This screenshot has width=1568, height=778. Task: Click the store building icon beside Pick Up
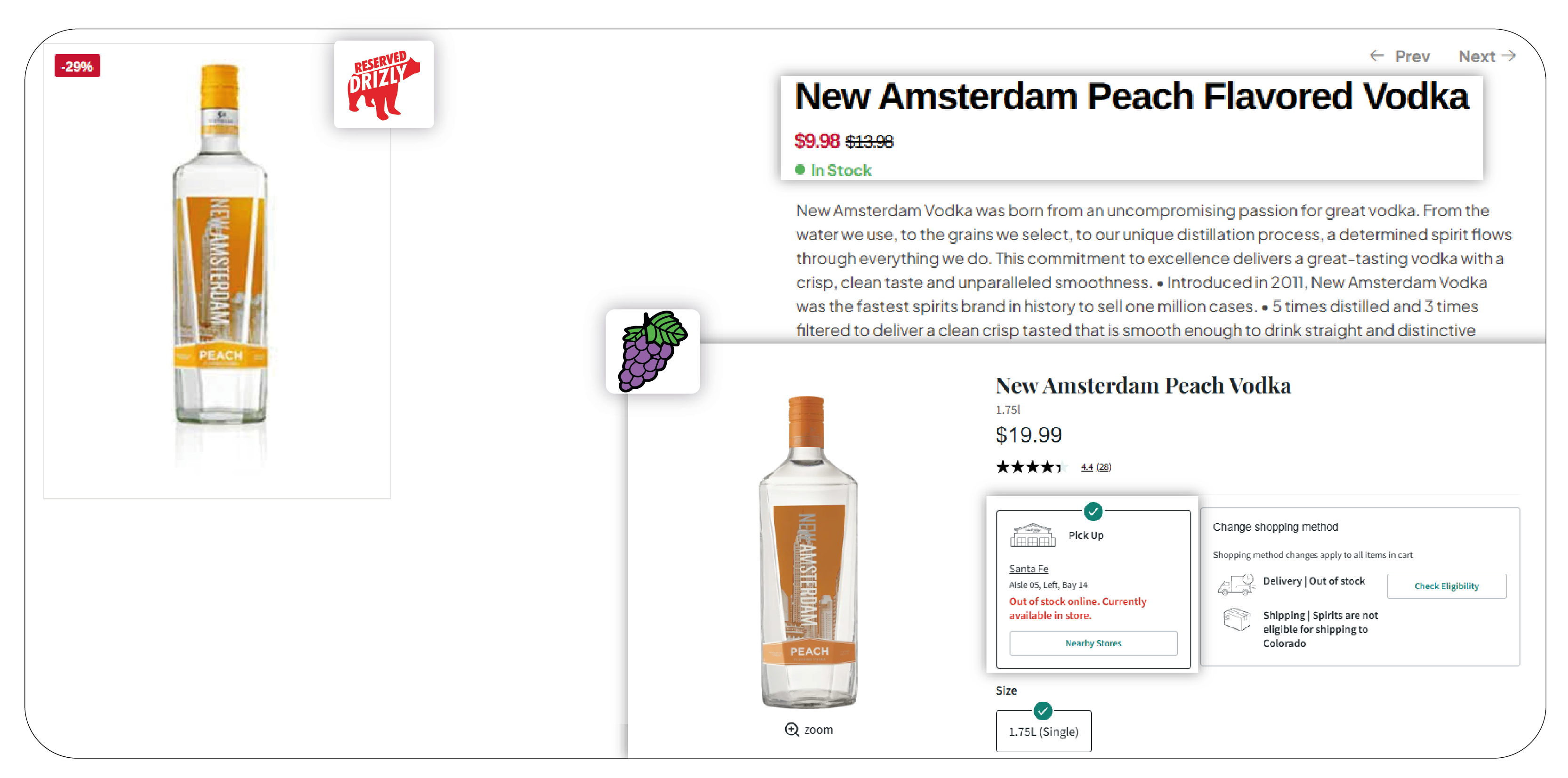click(x=1032, y=535)
